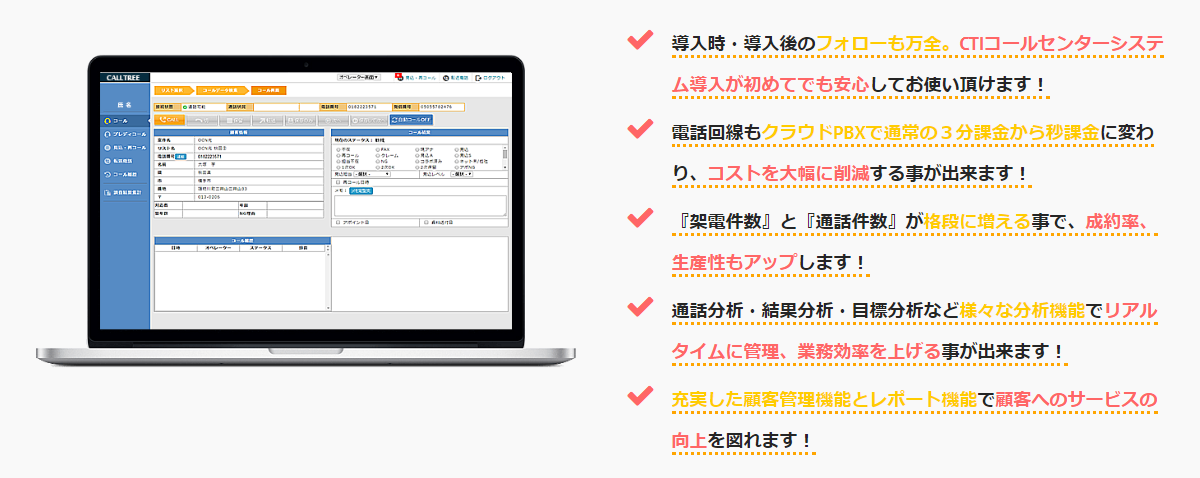Select the FAX radio button

click(377, 148)
